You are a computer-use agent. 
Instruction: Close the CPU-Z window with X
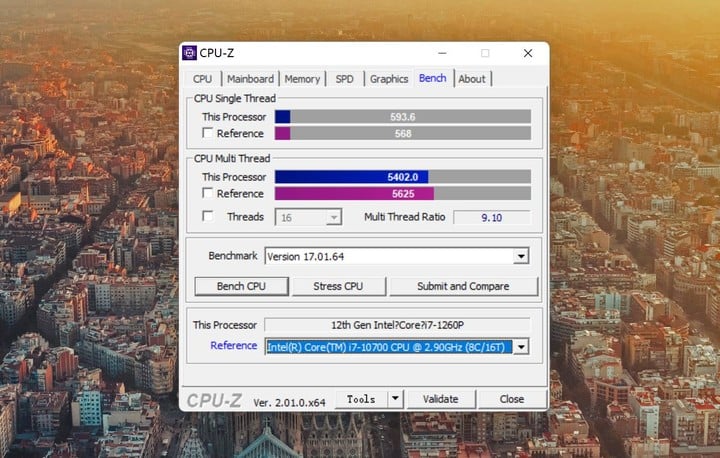click(528, 53)
